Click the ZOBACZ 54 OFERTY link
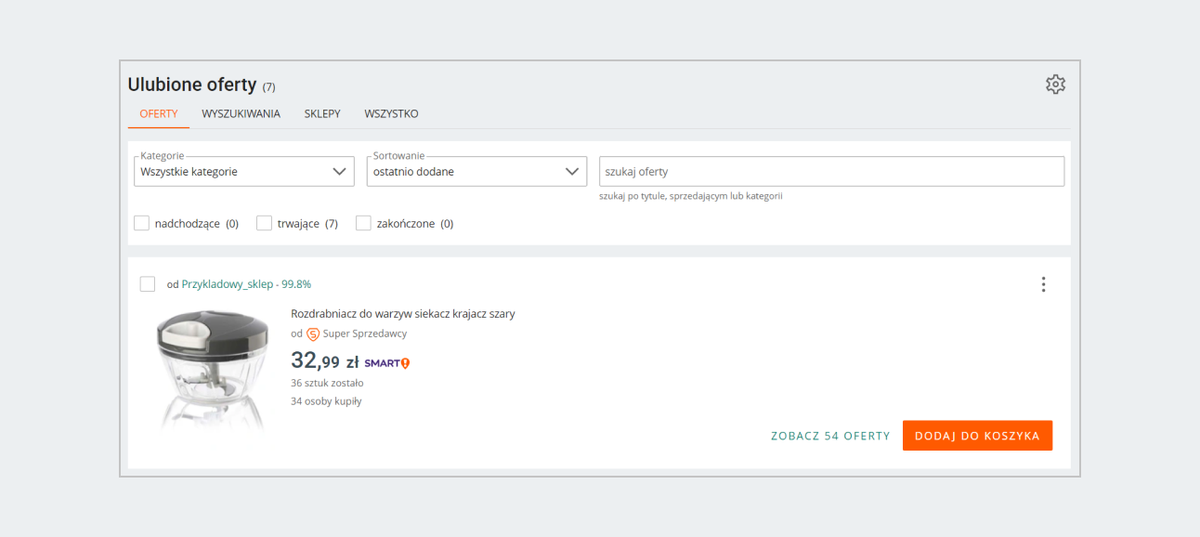 (830, 436)
